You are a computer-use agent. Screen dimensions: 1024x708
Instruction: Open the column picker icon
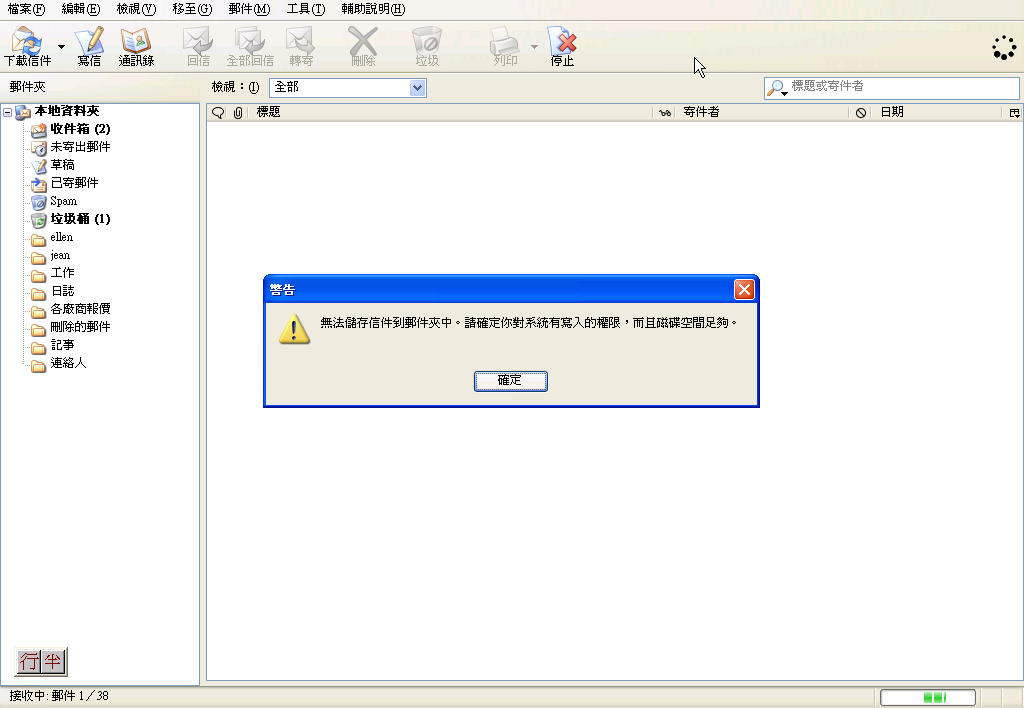click(1014, 112)
